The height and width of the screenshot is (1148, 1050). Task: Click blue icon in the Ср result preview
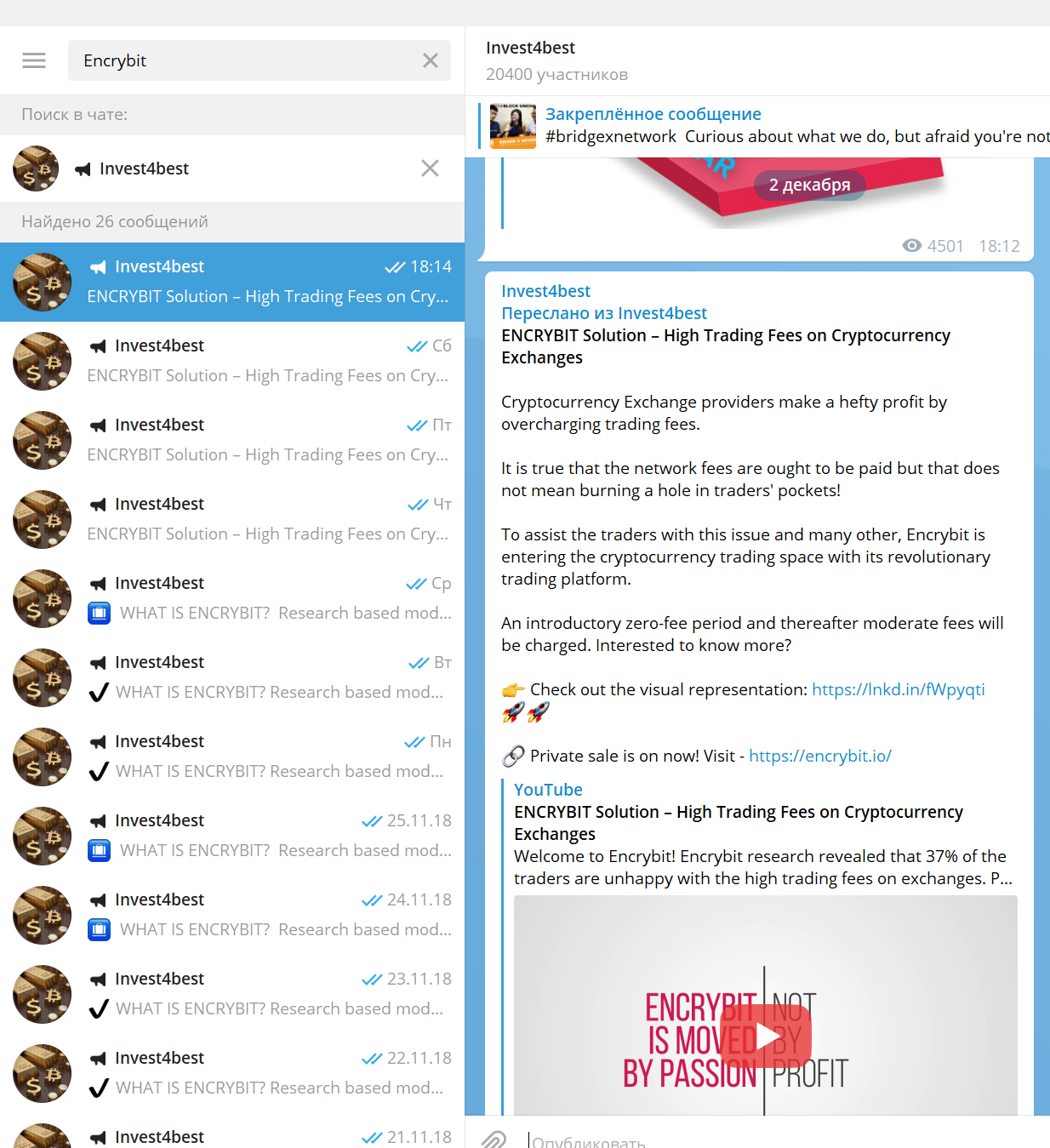pos(100,613)
